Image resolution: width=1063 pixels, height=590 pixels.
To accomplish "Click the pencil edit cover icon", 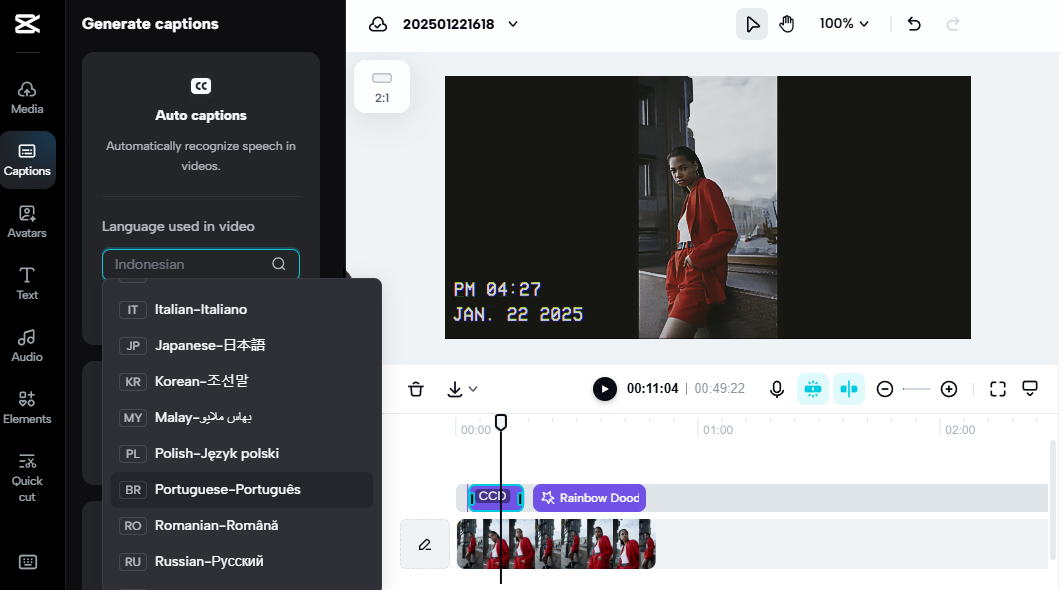I will [425, 545].
